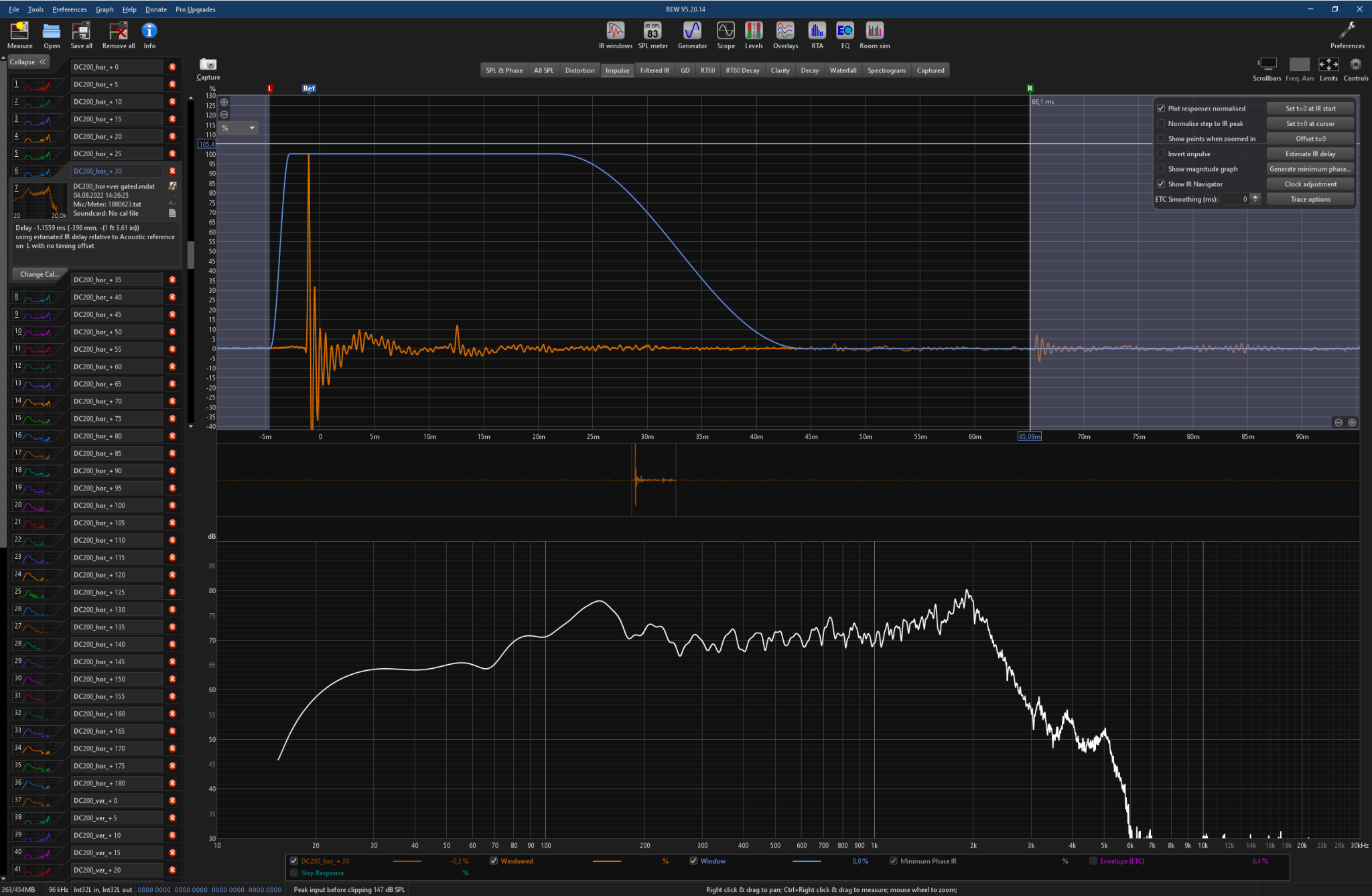Click the Remove all icon
Image resolution: width=1372 pixels, height=896 pixels.
click(x=119, y=35)
